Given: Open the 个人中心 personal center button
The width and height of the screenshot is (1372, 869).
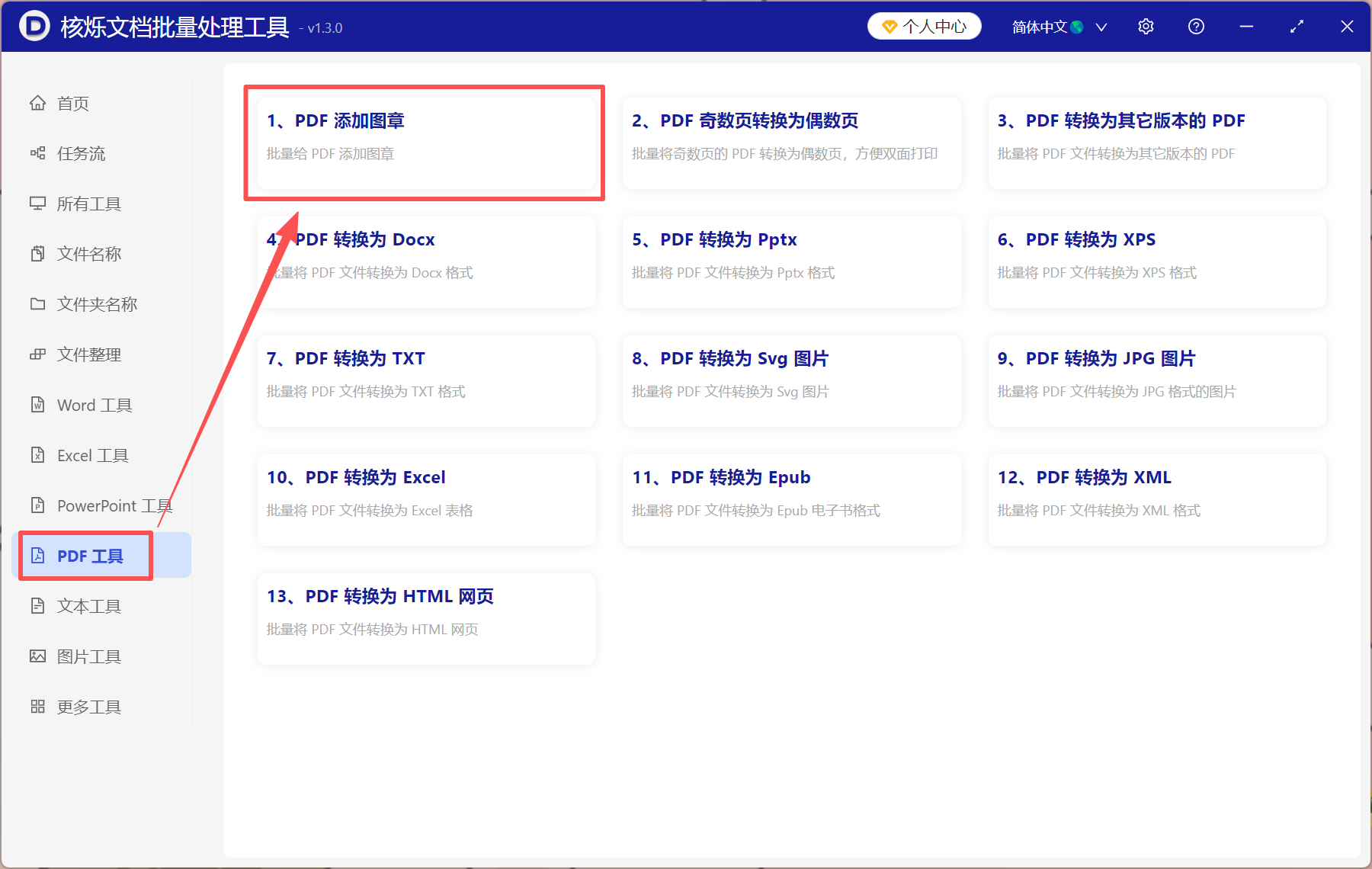Looking at the screenshot, I should 924,26.
